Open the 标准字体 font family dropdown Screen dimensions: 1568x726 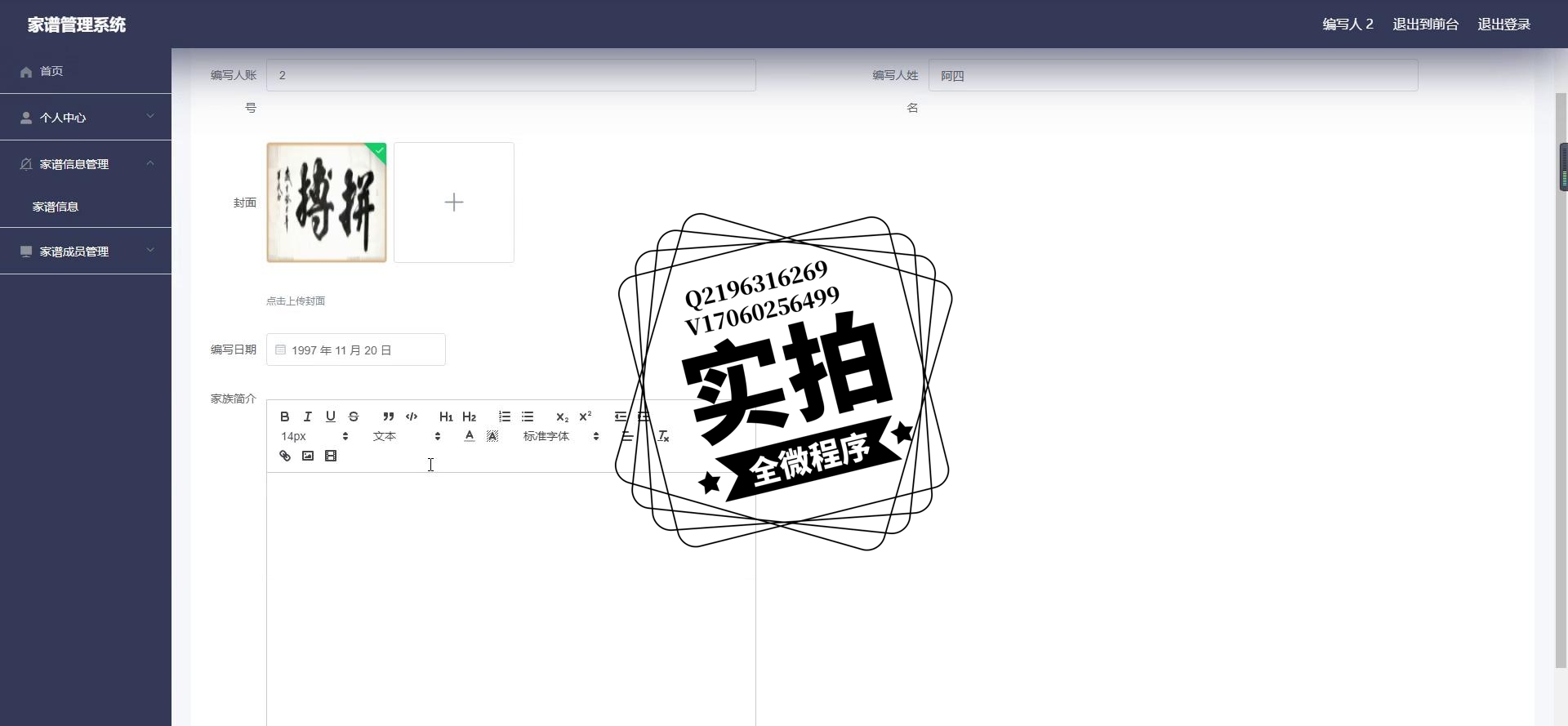pyautogui.click(x=561, y=436)
